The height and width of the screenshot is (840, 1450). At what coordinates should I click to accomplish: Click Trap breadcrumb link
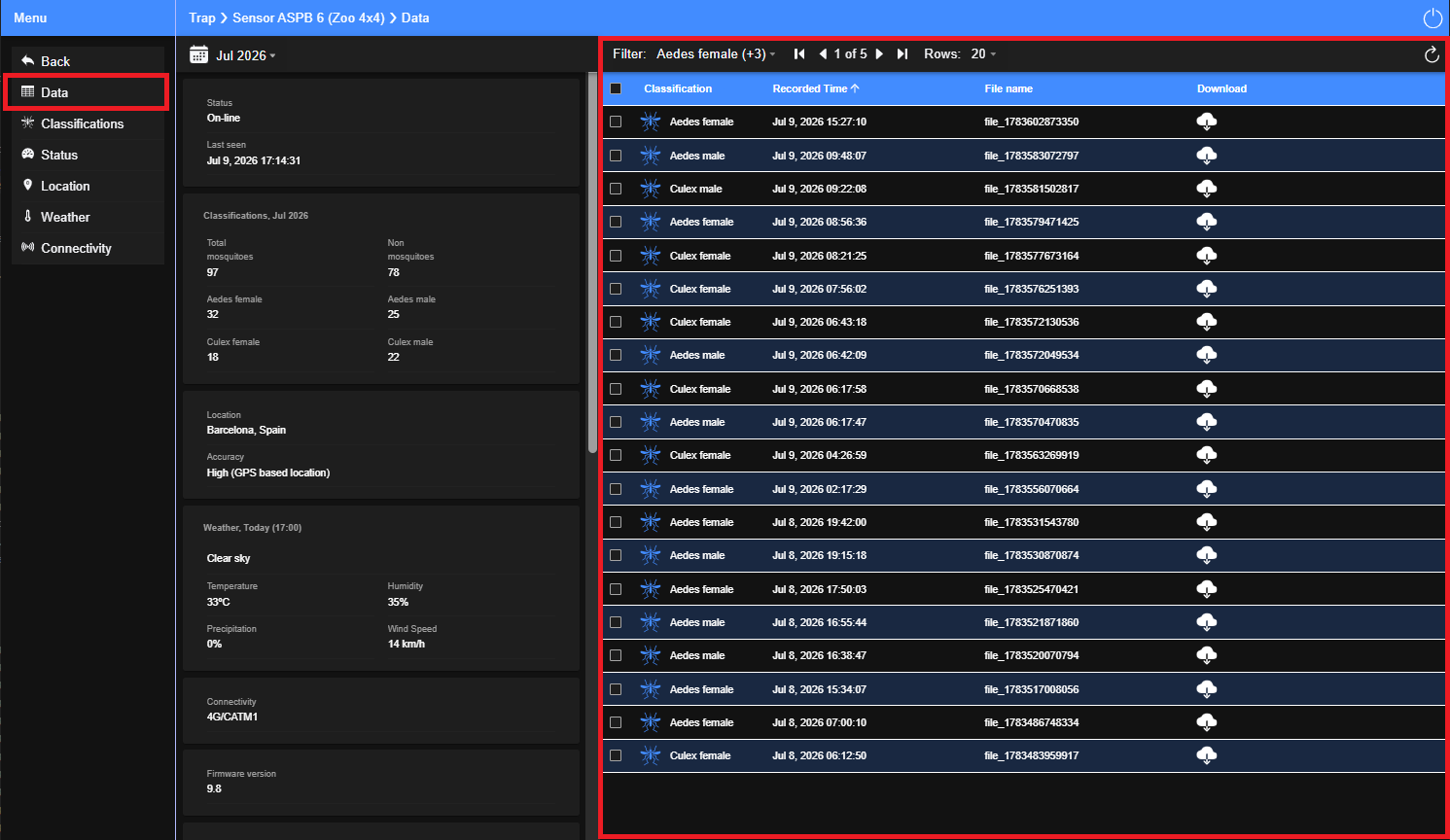click(x=202, y=17)
